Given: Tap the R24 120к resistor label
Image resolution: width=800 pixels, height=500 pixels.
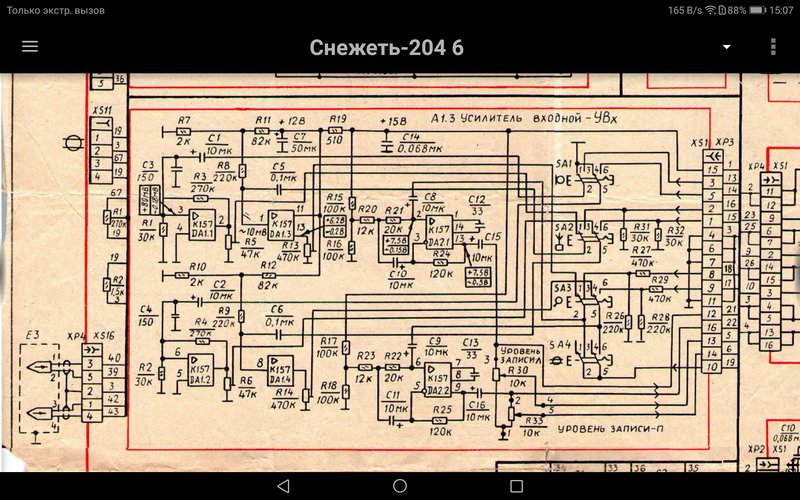Looking at the screenshot, I should [441, 263].
